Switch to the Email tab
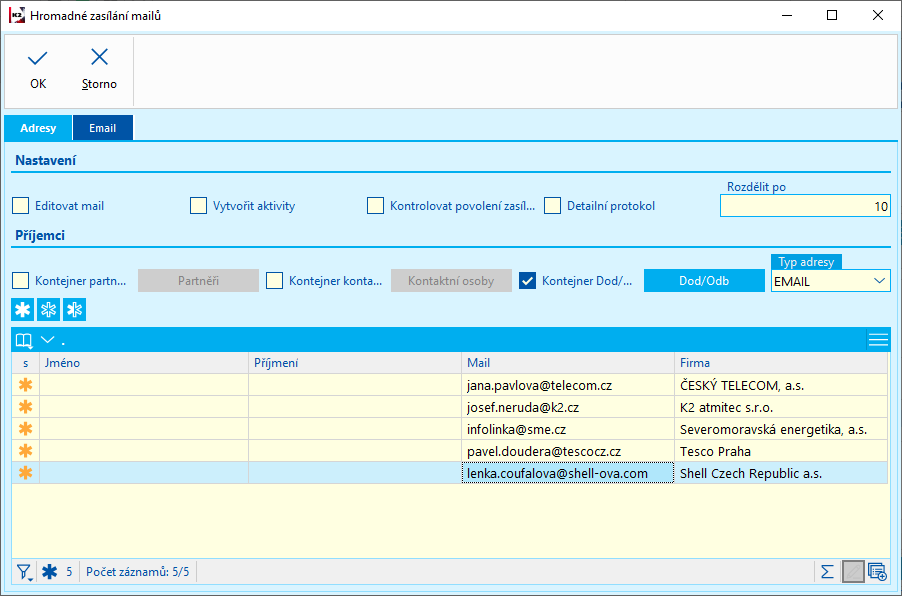 click(102, 128)
